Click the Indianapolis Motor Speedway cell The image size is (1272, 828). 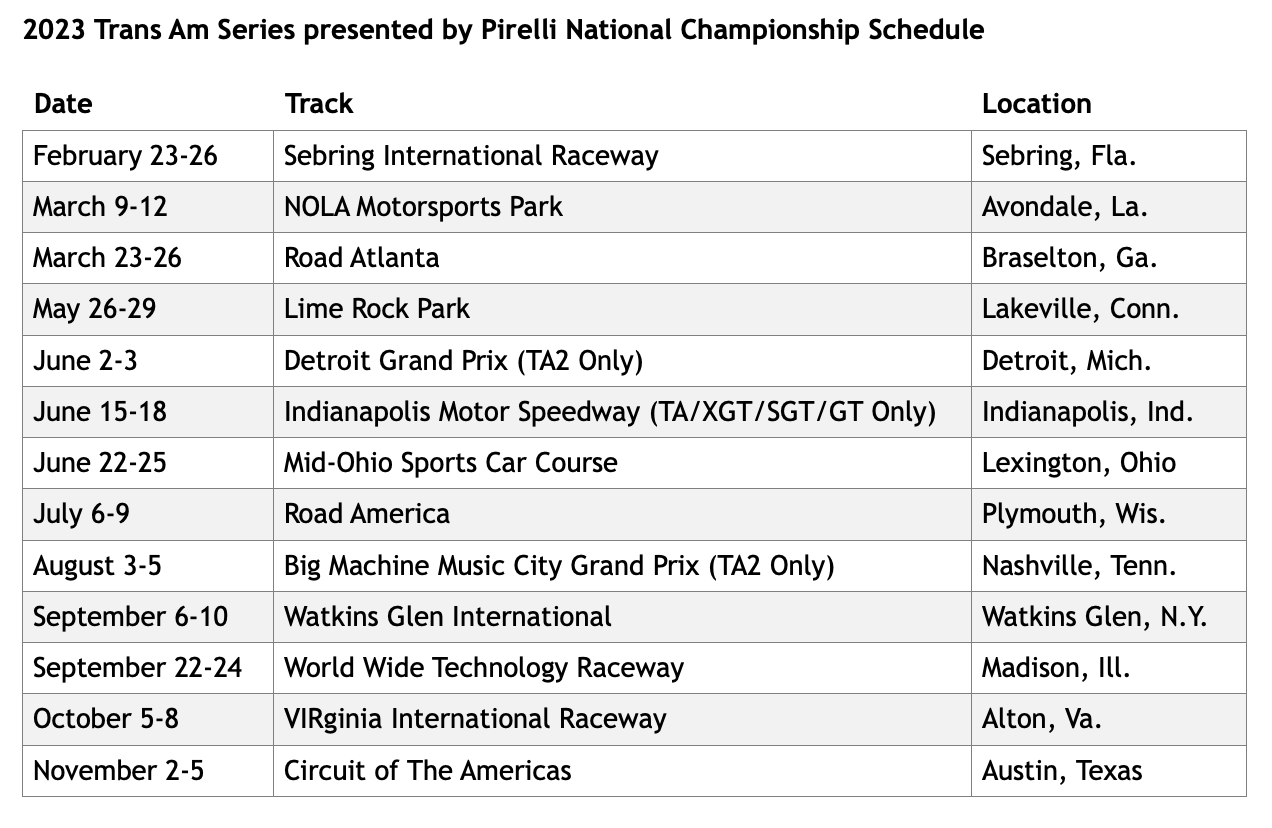610,412
